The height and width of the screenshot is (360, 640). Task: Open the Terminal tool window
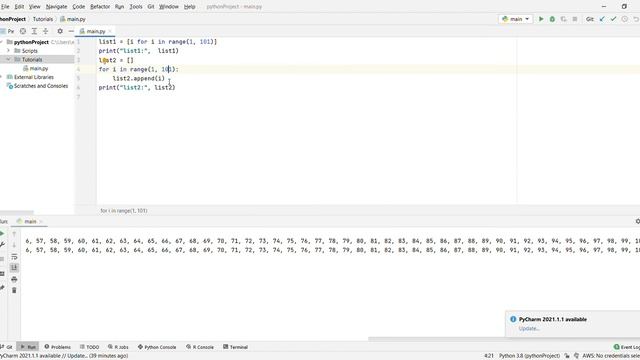click(x=236, y=347)
